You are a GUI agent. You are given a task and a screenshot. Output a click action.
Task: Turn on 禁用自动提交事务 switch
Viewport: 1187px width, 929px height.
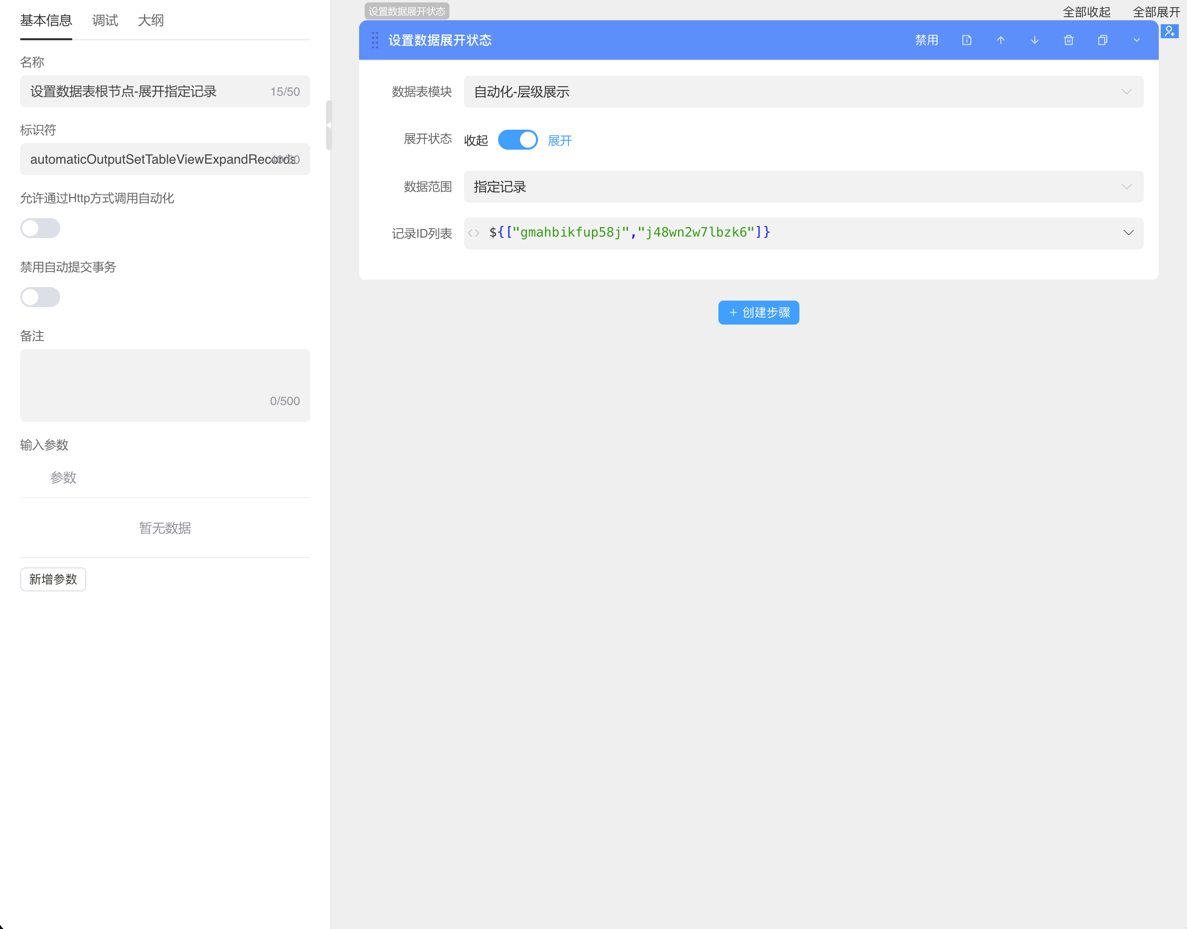[40, 297]
